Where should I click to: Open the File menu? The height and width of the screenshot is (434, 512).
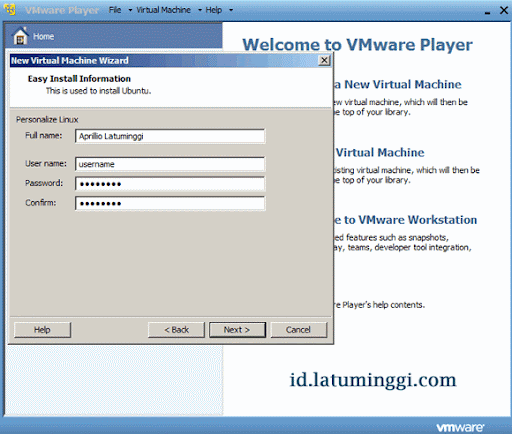click(x=115, y=10)
